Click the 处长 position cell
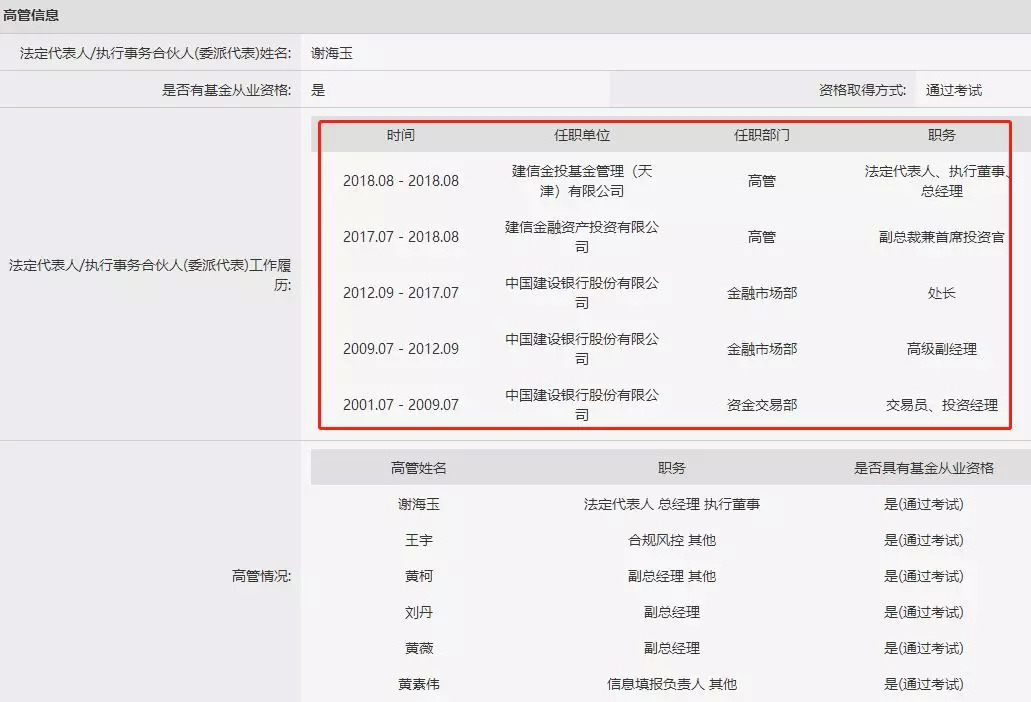The image size is (1031, 702). [942, 292]
